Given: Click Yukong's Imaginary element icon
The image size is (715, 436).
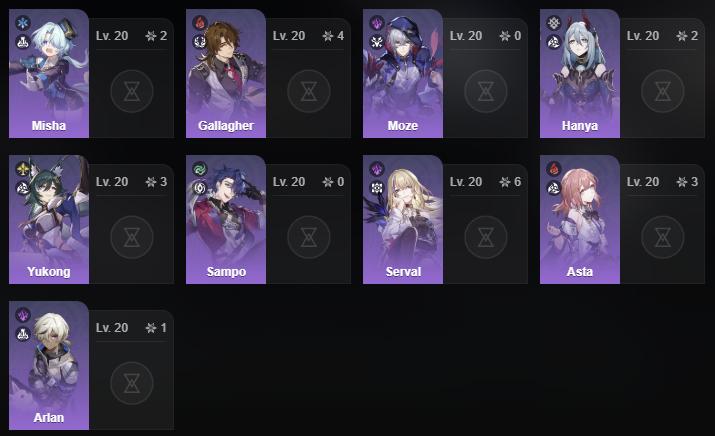Looking at the screenshot, I should click(x=23, y=169).
